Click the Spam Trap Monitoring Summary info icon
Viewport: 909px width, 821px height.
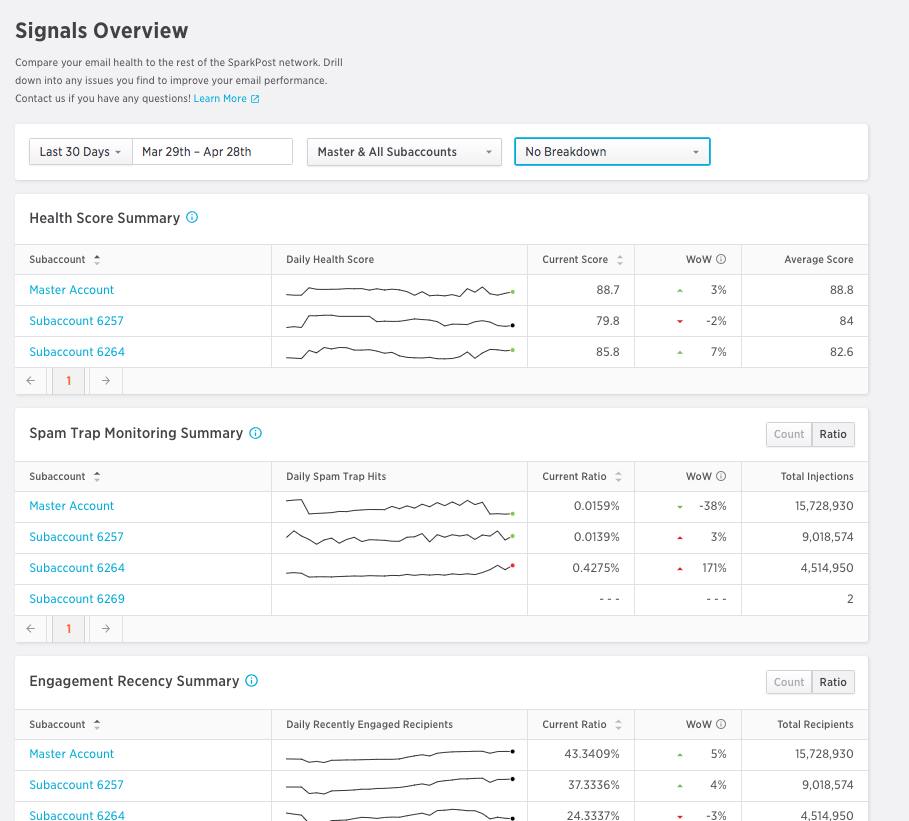click(x=255, y=433)
